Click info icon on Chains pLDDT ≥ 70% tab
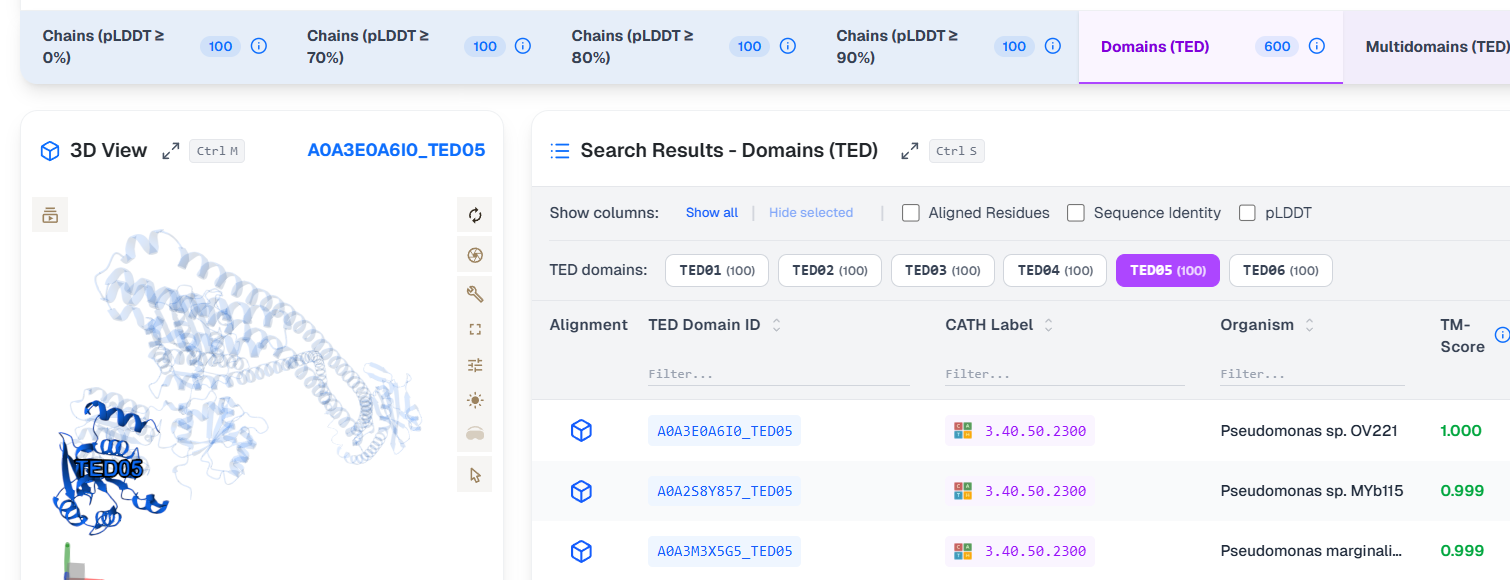 [523, 46]
